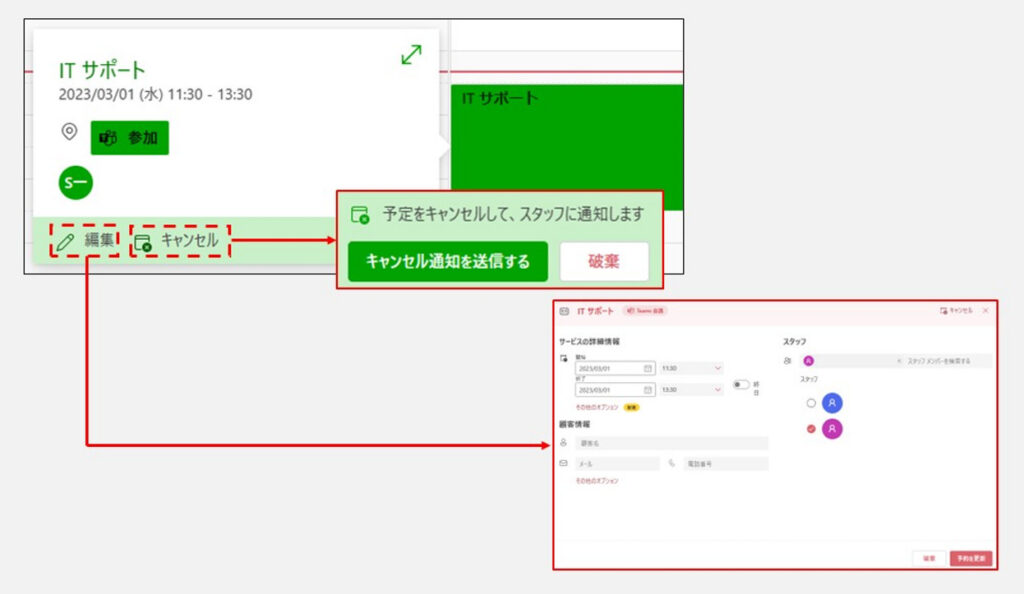Expand the 11:30 start time dropdown

tap(691, 368)
